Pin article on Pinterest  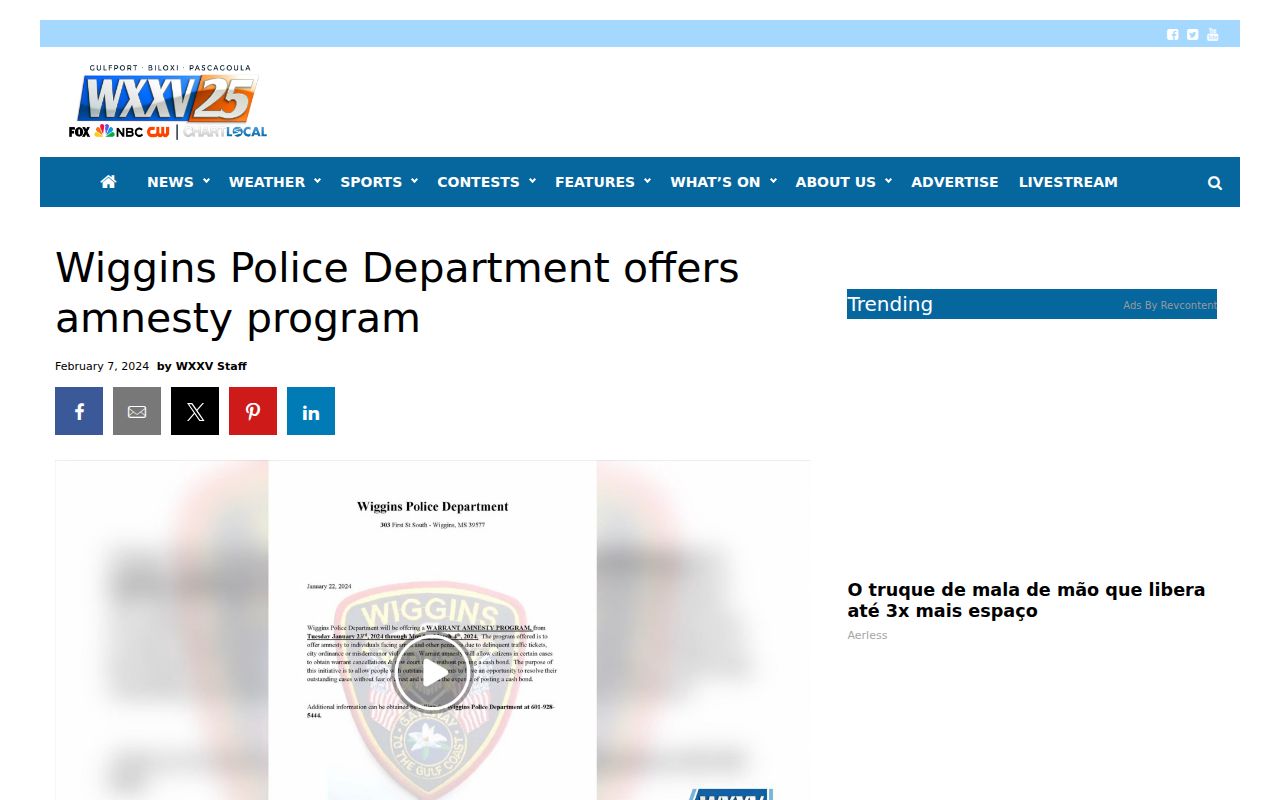(253, 411)
